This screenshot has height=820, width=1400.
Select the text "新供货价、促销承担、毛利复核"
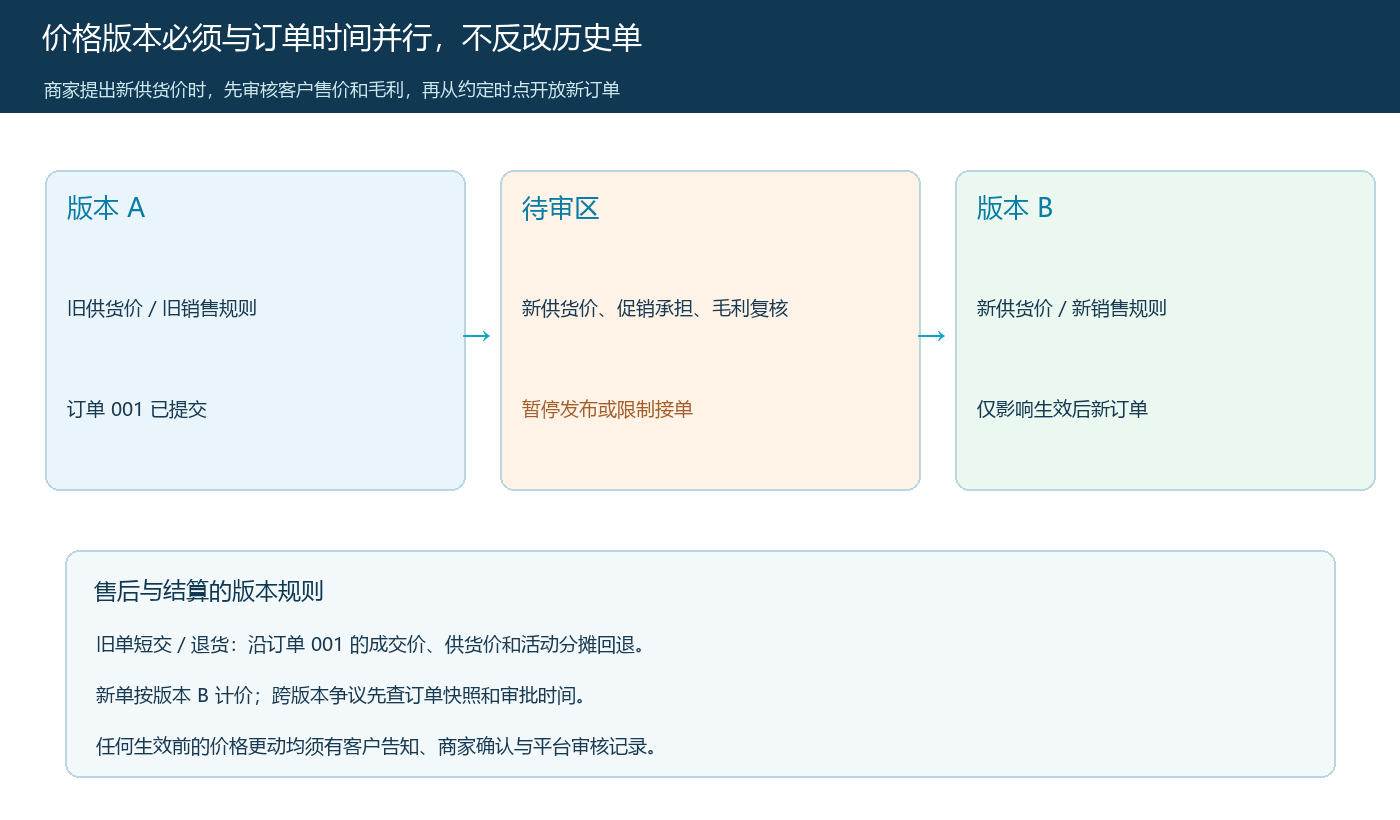pos(655,308)
